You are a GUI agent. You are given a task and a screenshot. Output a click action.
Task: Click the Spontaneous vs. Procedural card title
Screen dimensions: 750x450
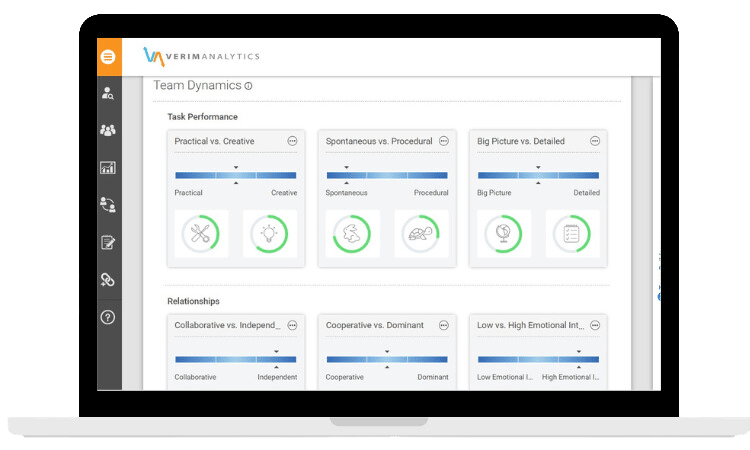click(x=379, y=142)
